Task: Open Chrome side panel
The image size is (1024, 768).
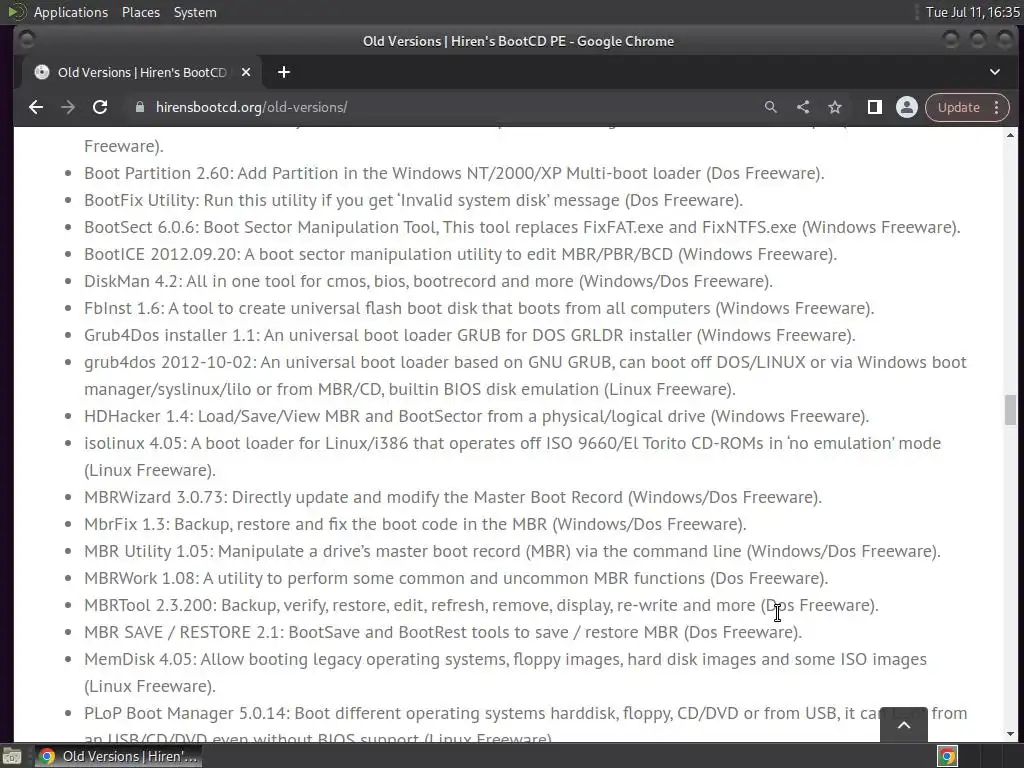Action: pyautogui.click(x=874, y=107)
